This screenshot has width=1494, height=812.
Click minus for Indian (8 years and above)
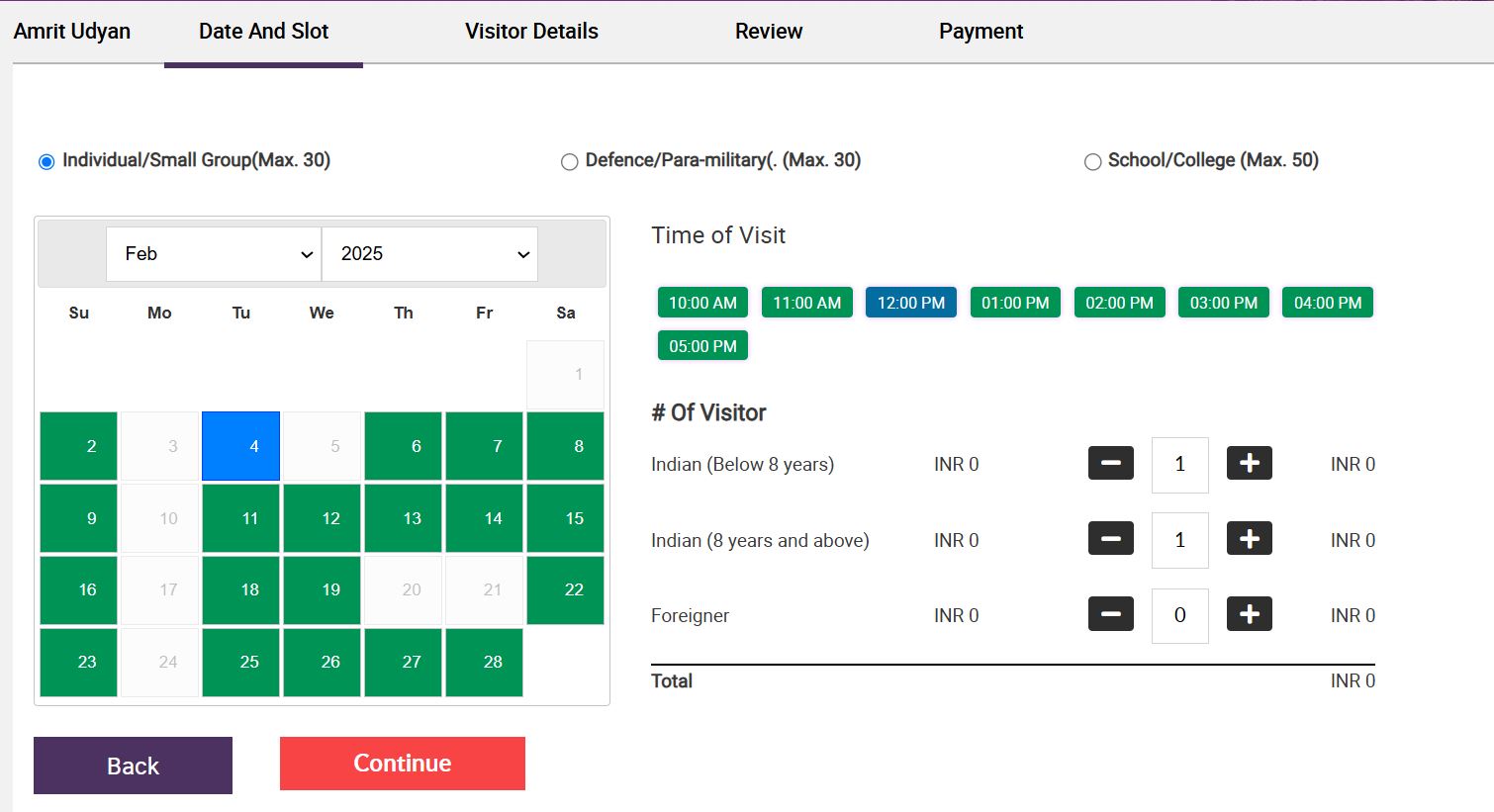click(x=1110, y=539)
